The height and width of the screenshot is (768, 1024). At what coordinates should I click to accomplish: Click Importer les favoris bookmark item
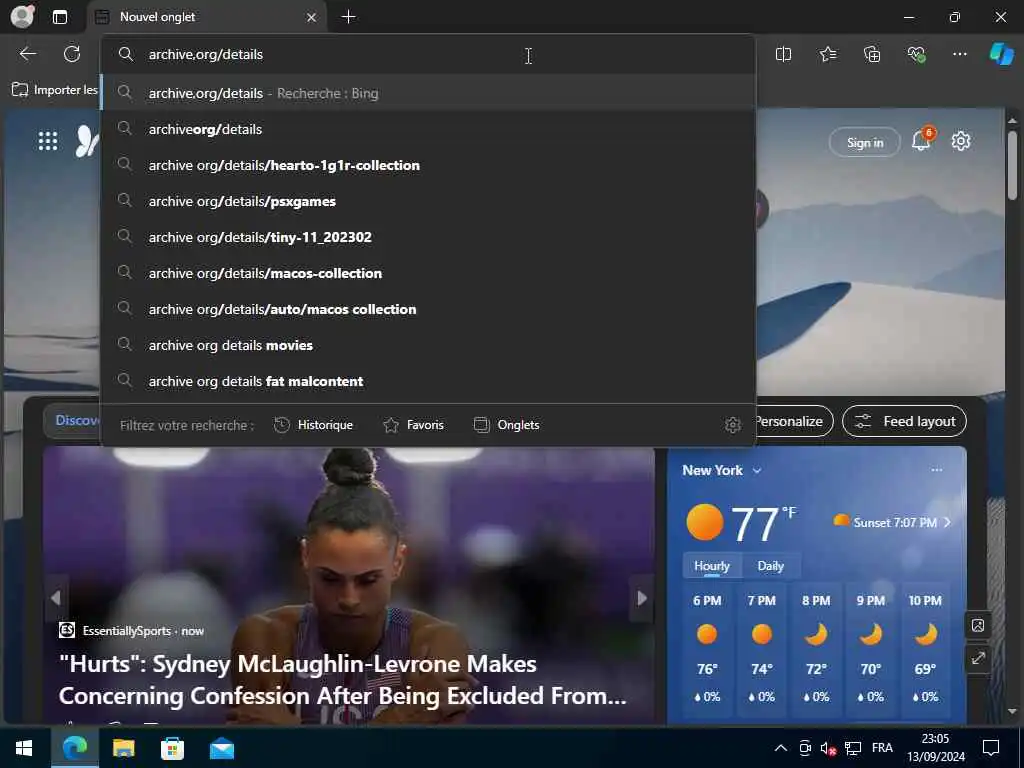click(55, 89)
